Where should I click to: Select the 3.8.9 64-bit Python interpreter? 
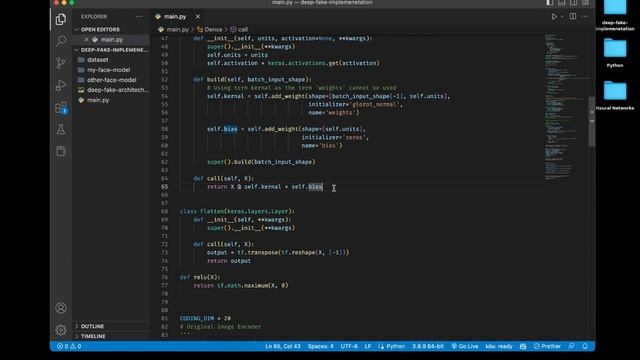[428, 346]
